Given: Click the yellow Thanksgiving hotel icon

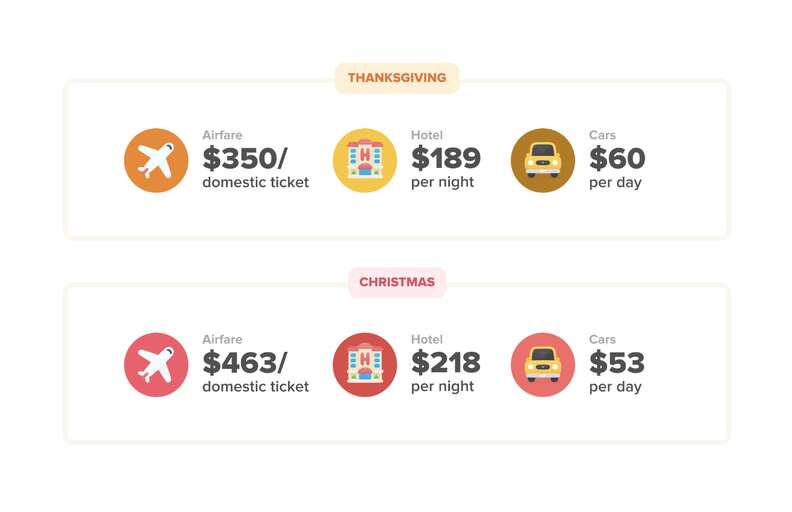Looking at the screenshot, I should point(365,160).
